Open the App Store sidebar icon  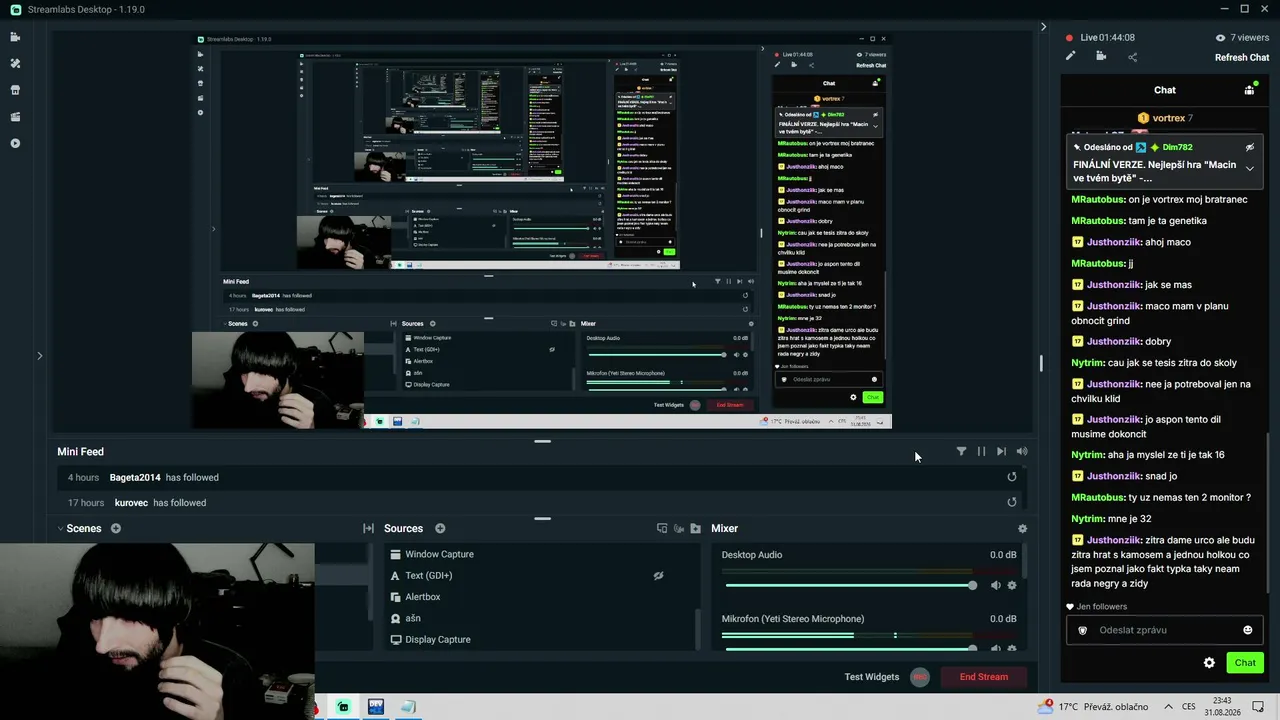tap(15, 90)
